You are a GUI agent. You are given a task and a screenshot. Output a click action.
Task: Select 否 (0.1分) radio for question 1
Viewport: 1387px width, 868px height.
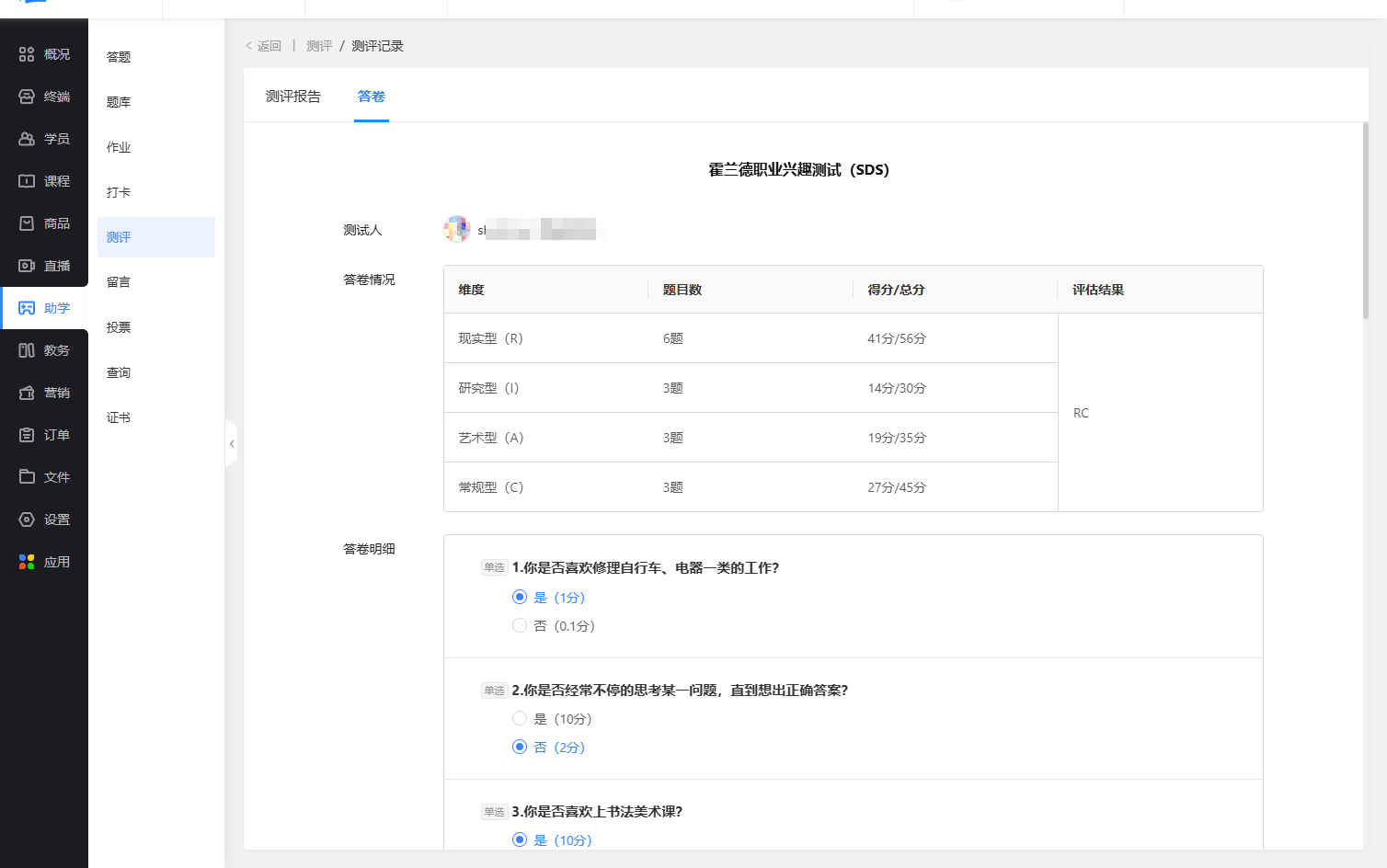[520, 626]
